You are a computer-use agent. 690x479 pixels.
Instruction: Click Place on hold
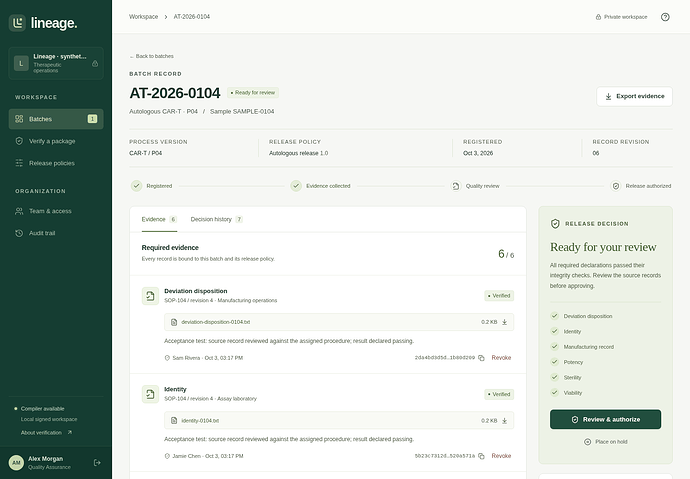point(605,442)
